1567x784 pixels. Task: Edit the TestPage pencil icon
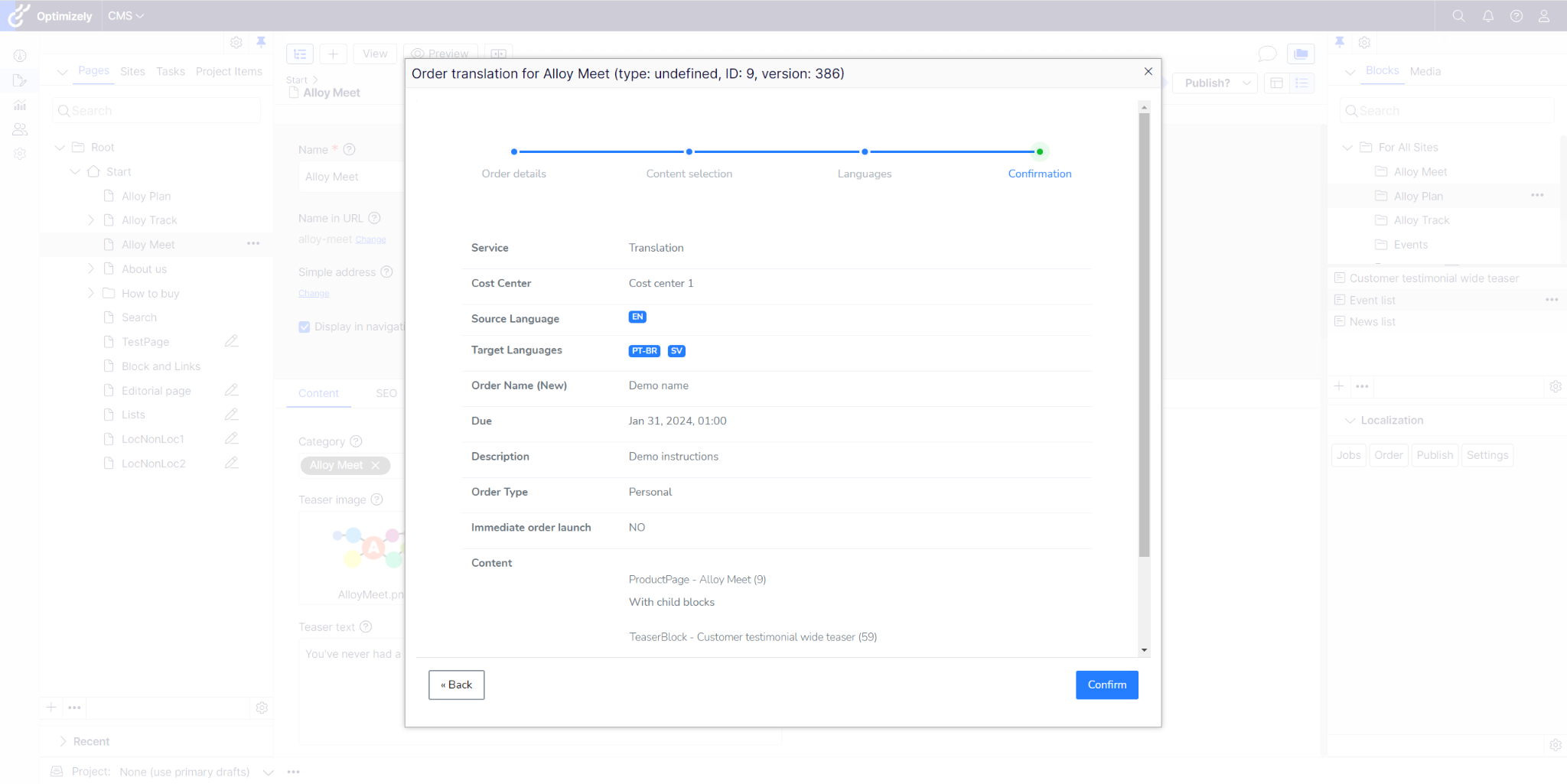231,341
